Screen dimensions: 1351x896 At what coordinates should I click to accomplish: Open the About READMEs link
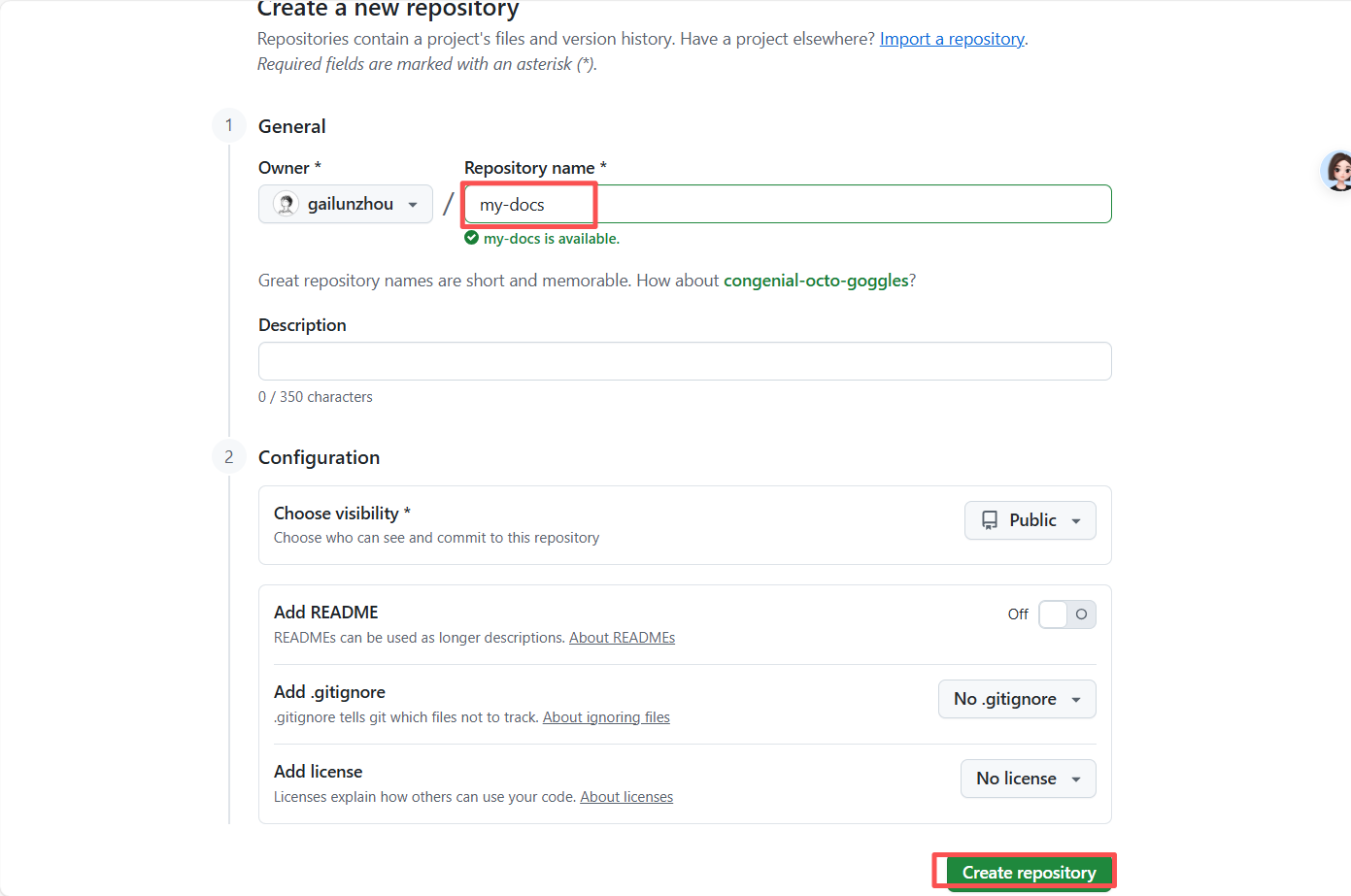click(622, 638)
